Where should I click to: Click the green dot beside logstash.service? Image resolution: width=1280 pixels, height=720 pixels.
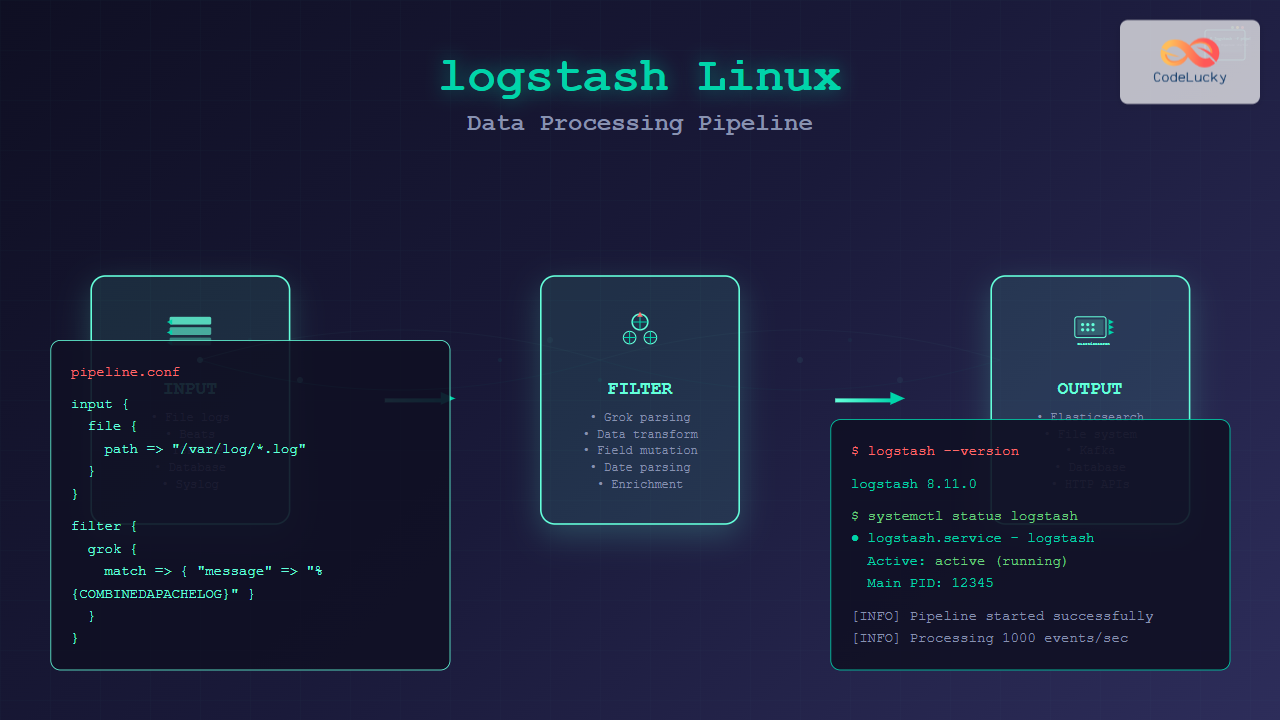(x=856, y=538)
